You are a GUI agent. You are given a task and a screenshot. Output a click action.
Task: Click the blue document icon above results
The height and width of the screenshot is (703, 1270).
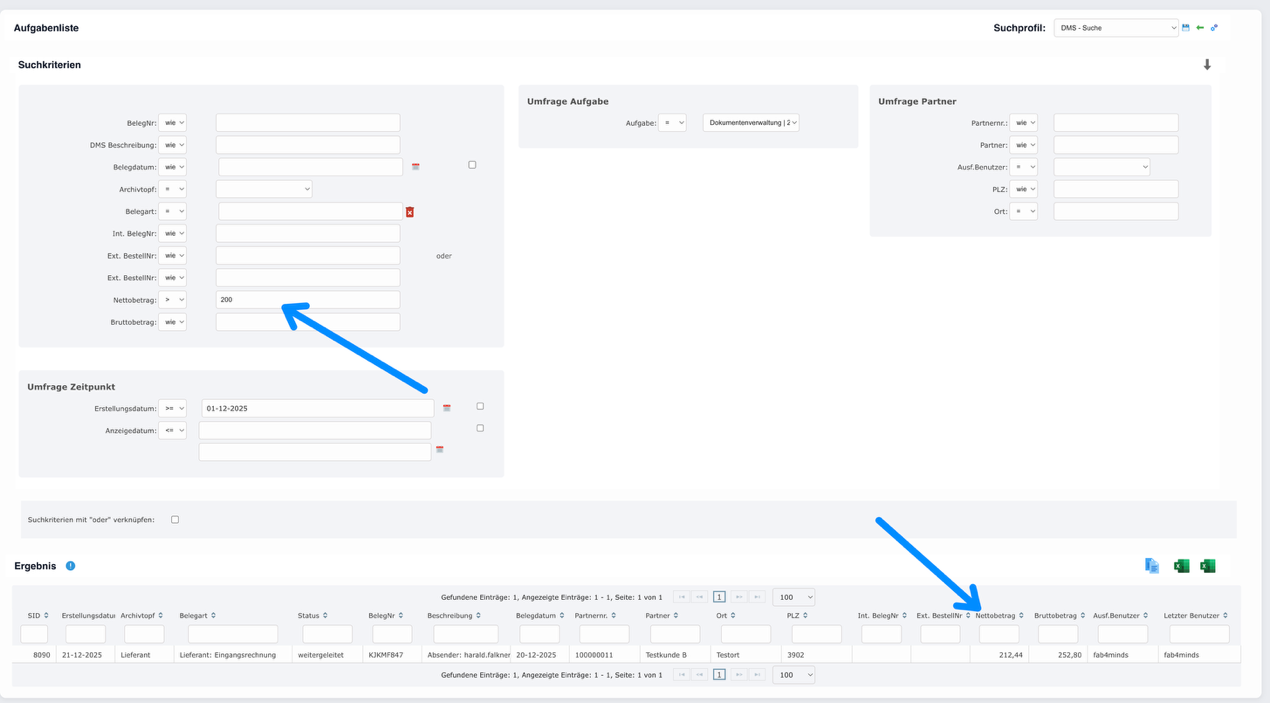tap(1152, 566)
